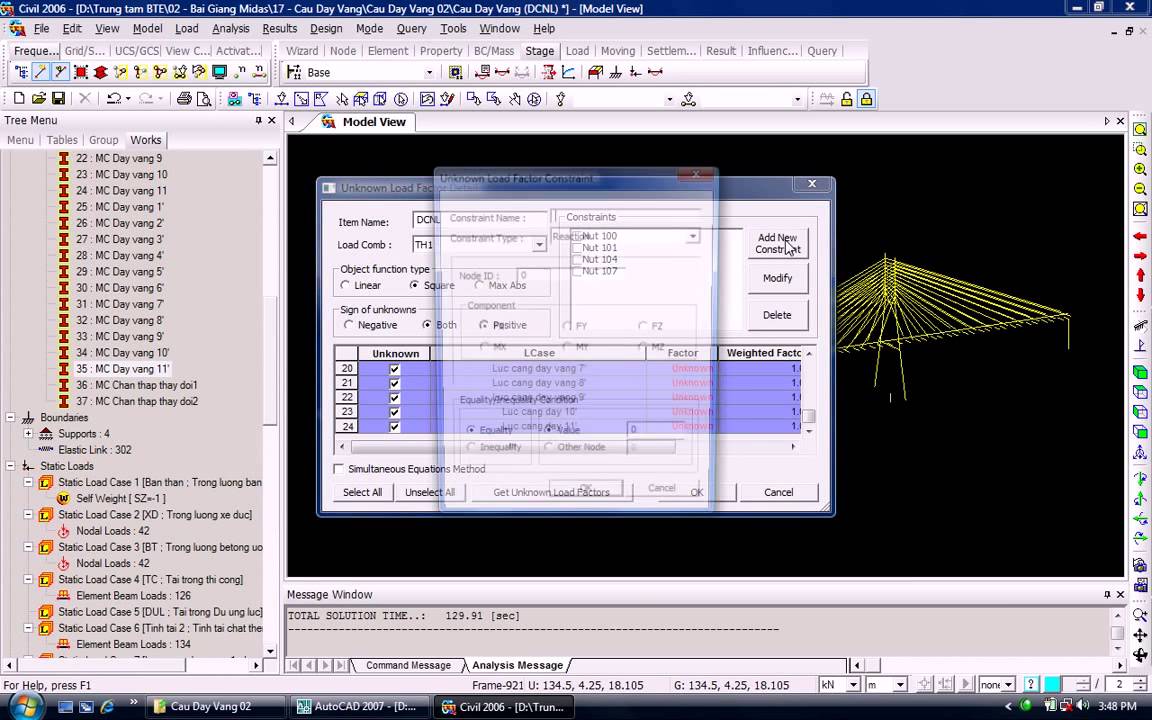
Task: Collapse the Static Loads tree node
Action: click(x=10, y=466)
